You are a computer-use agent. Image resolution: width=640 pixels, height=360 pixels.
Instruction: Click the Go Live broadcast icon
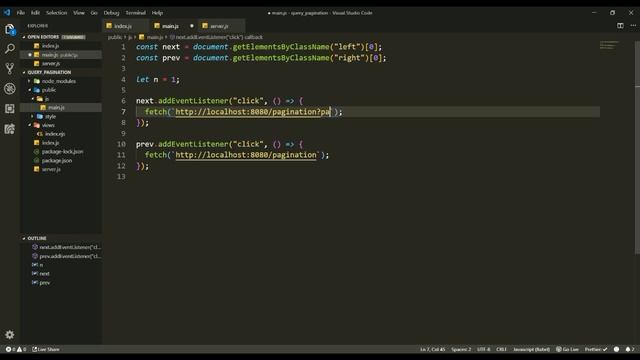[x=559, y=349]
